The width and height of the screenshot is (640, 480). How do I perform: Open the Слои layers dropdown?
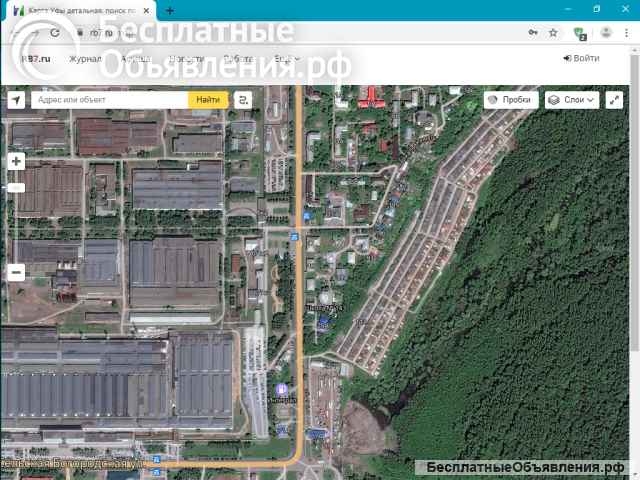click(x=571, y=100)
